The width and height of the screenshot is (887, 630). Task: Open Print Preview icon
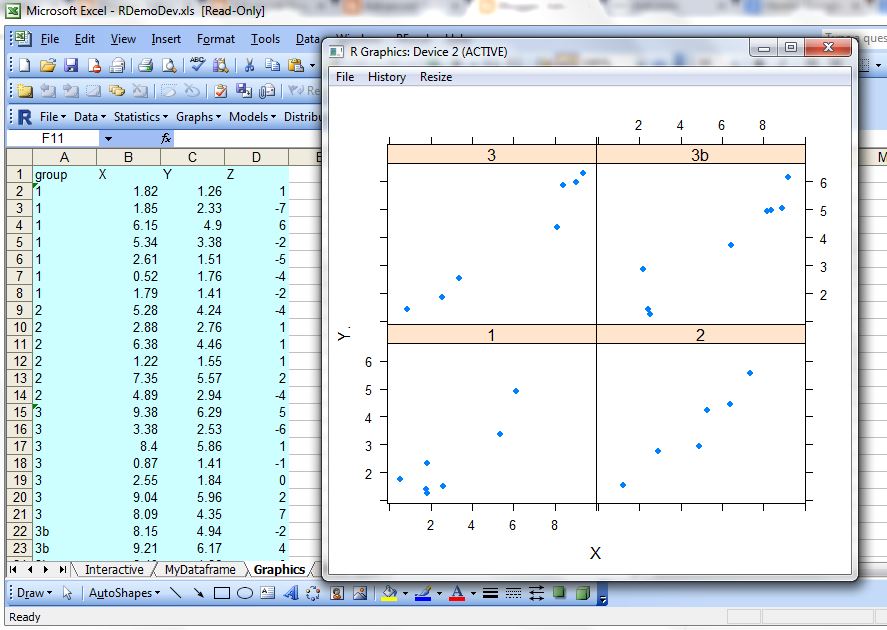[x=169, y=65]
